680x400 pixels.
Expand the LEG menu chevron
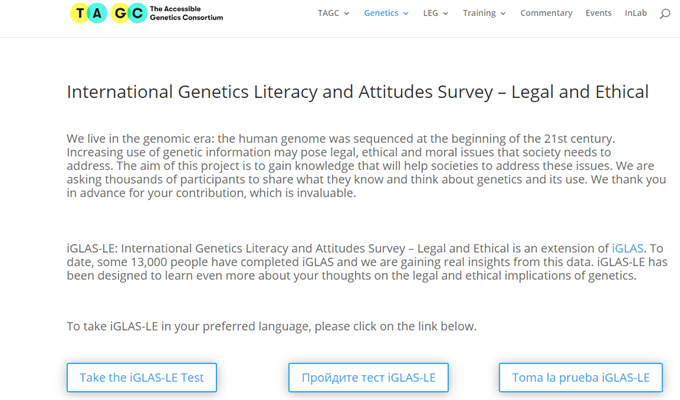pos(445,13)
